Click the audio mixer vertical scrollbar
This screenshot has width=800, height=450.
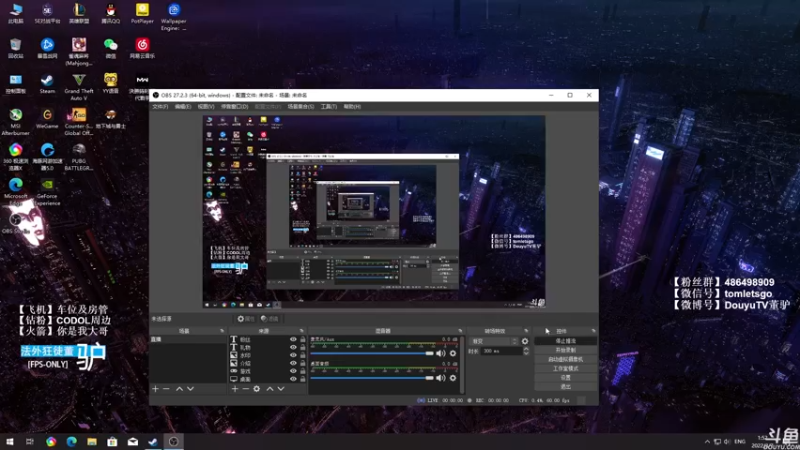[462, 364]
